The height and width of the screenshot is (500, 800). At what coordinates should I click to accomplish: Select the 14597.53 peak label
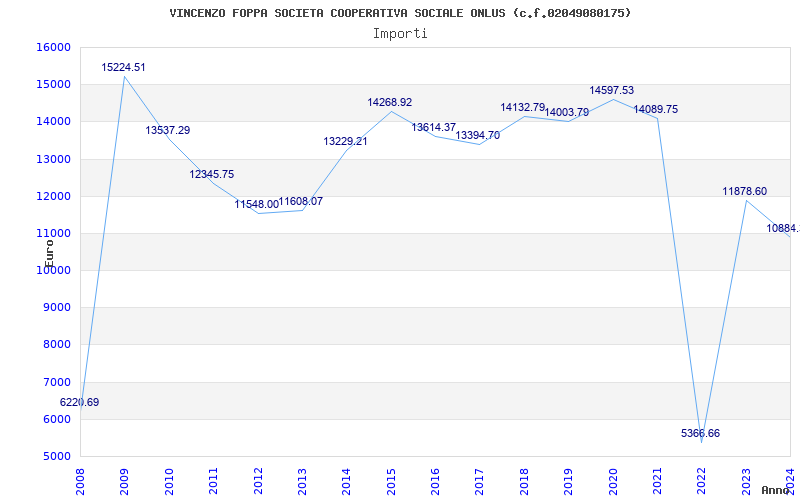tap(612, 90)
